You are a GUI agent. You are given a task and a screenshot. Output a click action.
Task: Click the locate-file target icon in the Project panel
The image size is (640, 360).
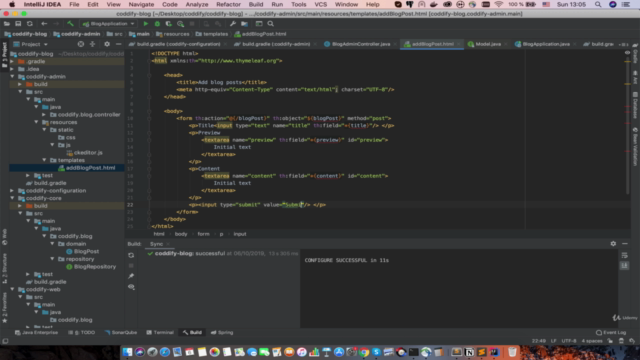81,44
